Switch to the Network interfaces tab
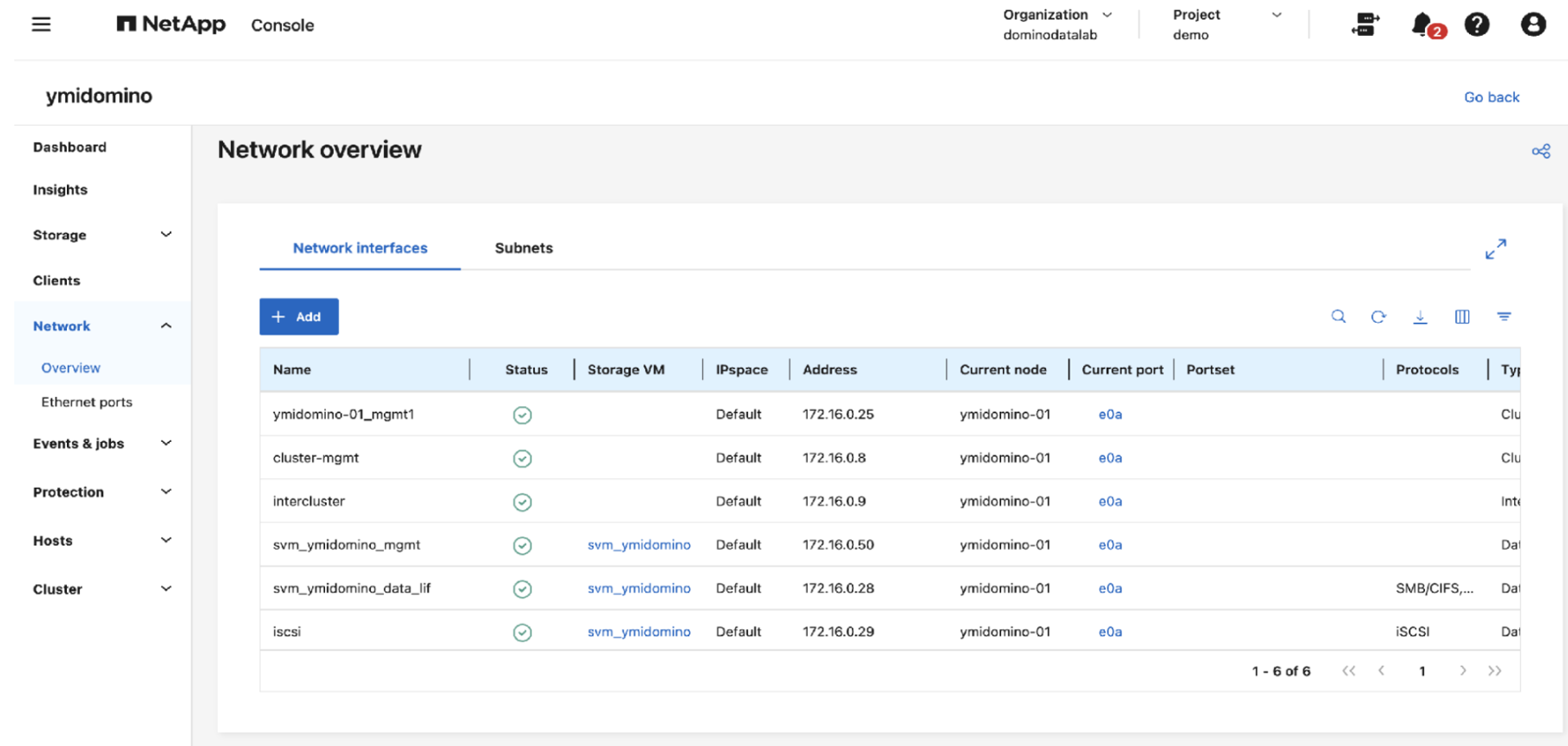Screen dimensions: 1568x746 pyautogui.click(x=360, y=248)
